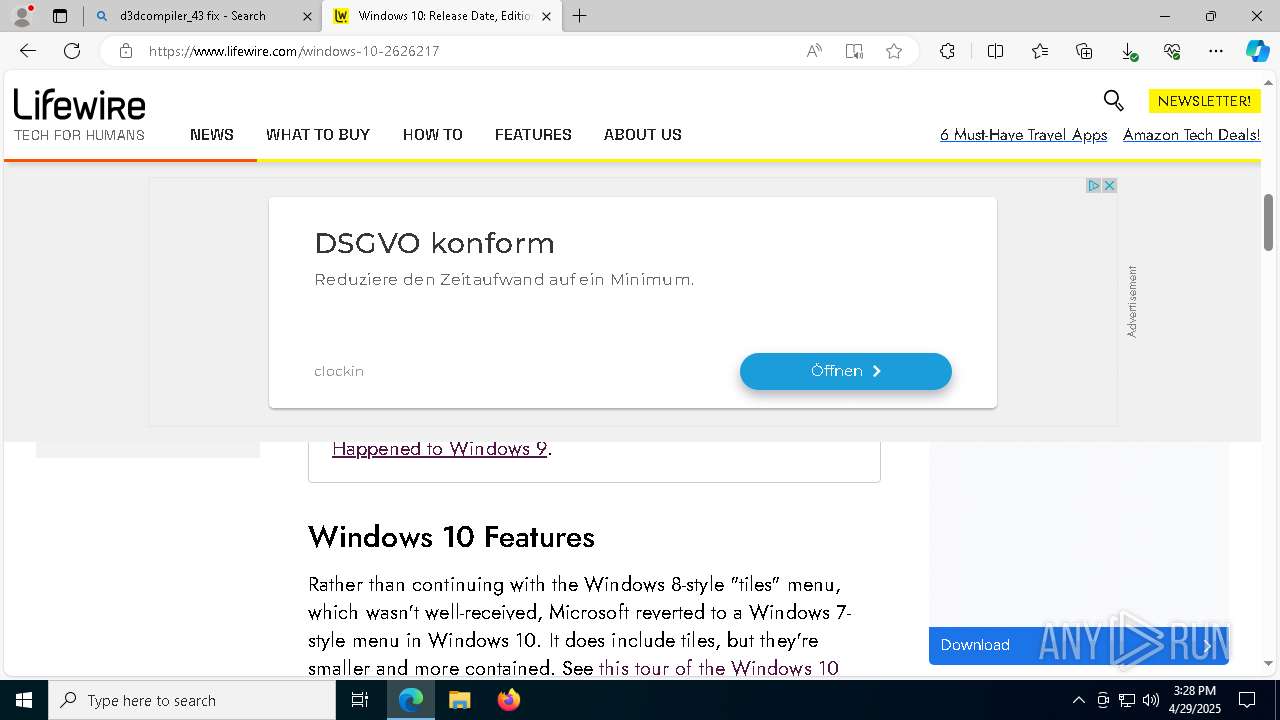Screen dimensions: 1280x720
Task: Follow the 'this tour of the Windows 10' link
Action: point(718,668)
